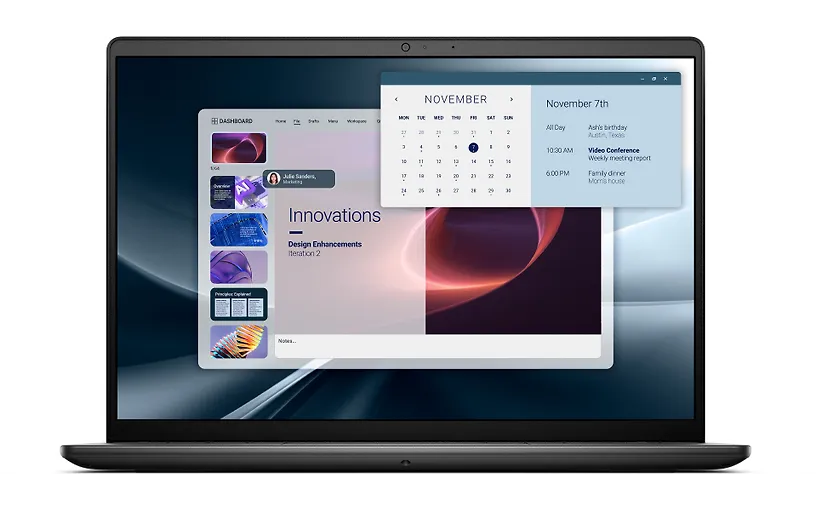Maximize the calendar window
The width and height of the screenshot is (816, 510).
tap(654, 78)
